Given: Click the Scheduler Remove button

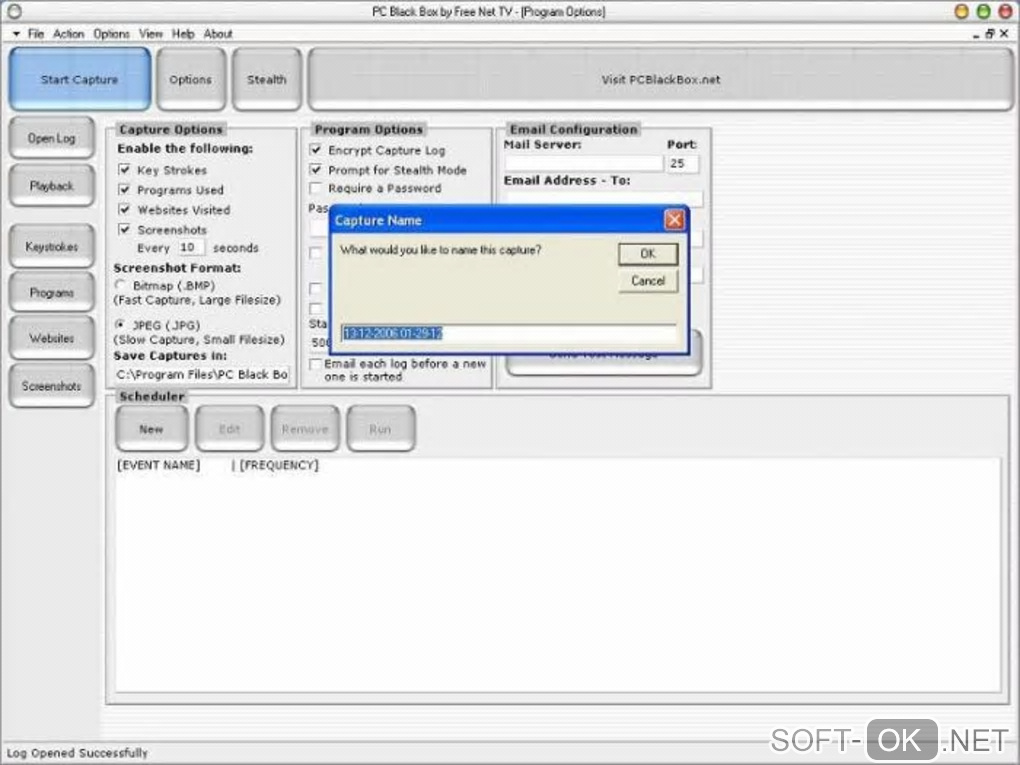Looking at the screenshot, I should [x=305, y=429].
